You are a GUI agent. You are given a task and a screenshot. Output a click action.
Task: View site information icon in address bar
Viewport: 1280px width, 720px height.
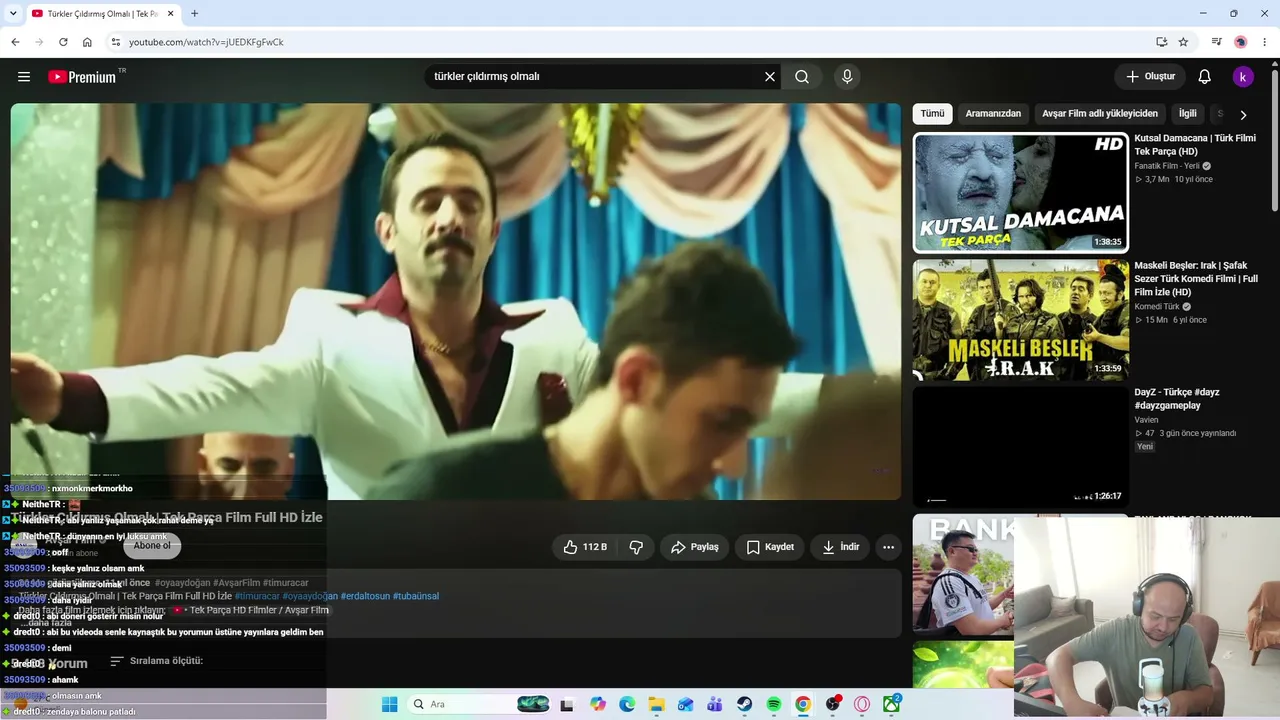coord(115,42)
